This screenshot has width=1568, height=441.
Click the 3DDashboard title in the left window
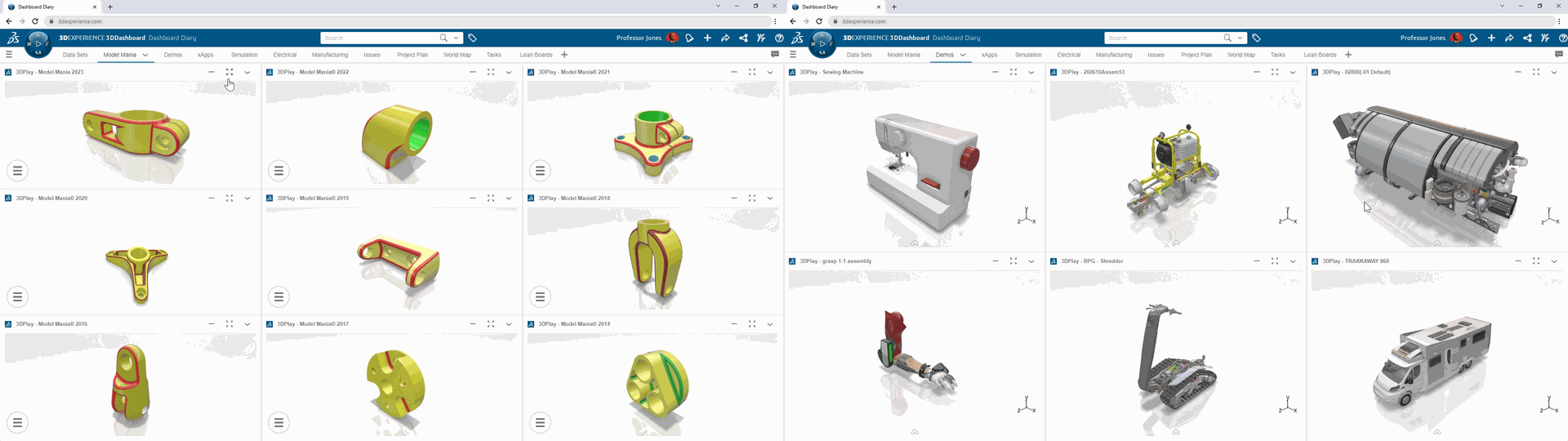[x=126, y=38]
